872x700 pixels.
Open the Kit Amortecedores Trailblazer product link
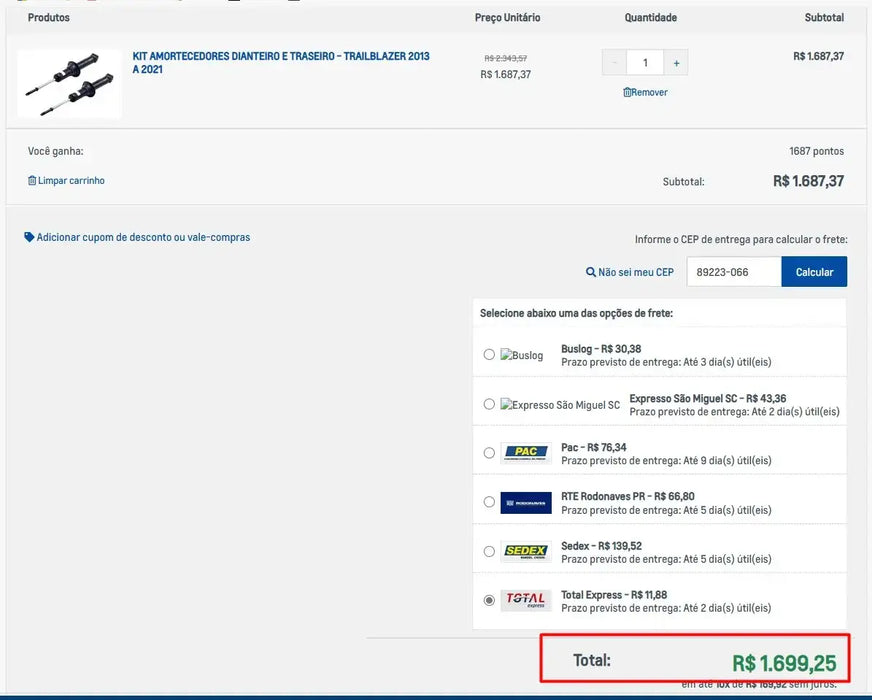tap(281, 63)
